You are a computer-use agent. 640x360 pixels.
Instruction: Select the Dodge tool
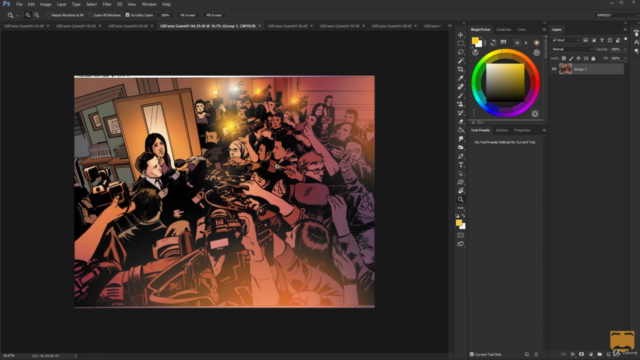point(460,147)
